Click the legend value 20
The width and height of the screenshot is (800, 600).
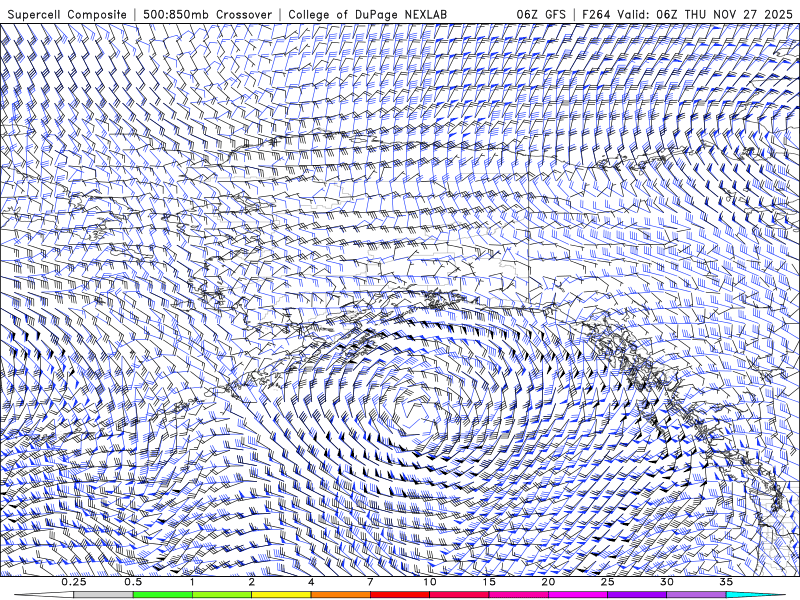click(x=548, y=582)
